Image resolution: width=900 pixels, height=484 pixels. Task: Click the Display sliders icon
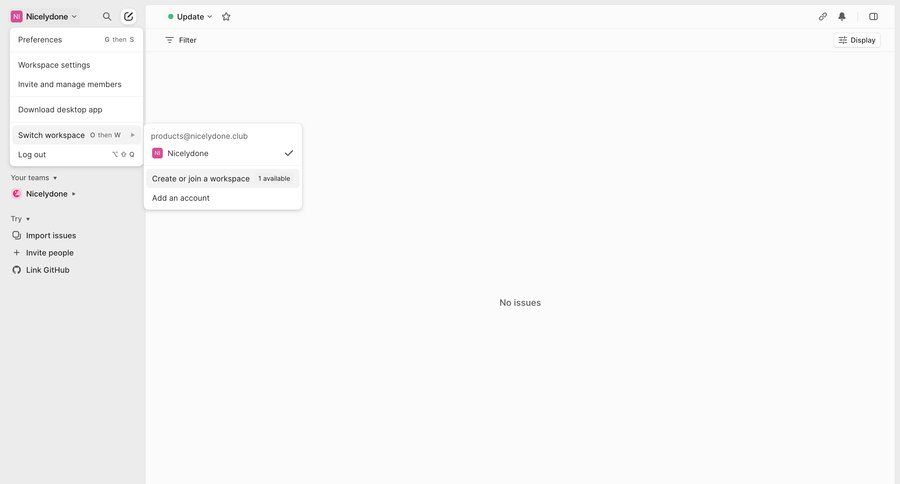point(843,40)
